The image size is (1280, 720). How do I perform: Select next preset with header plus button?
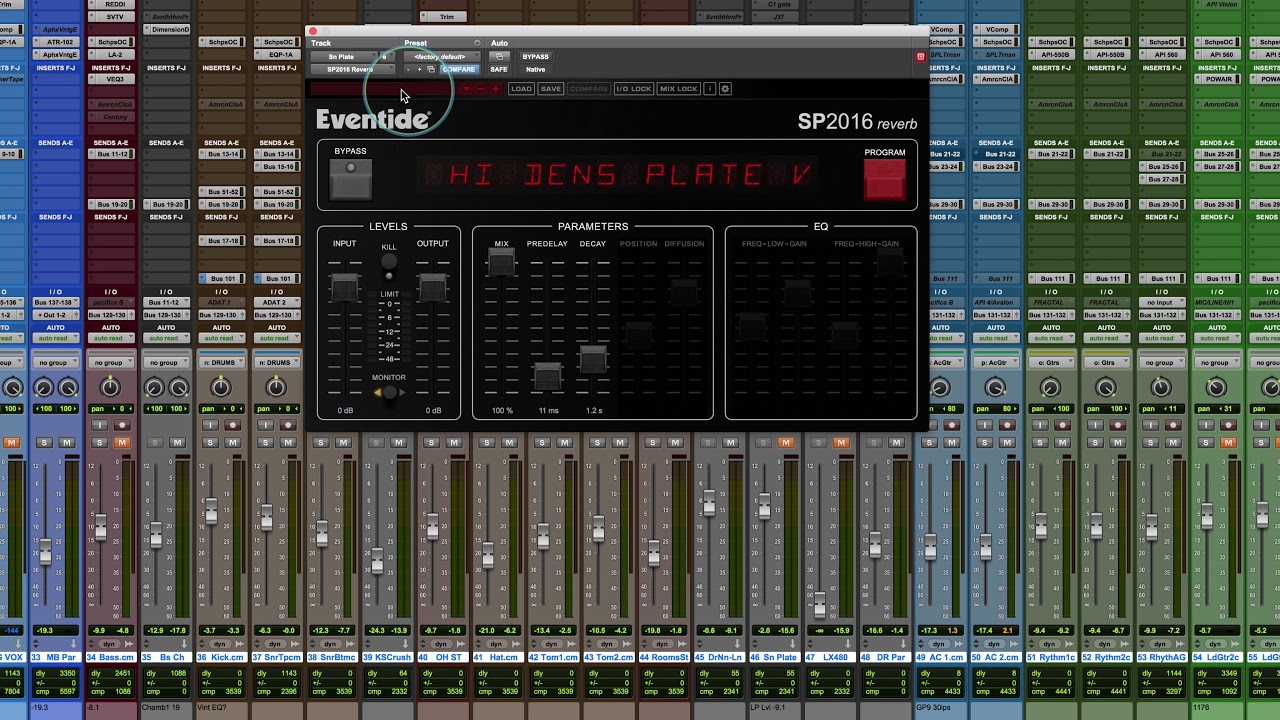420,70
